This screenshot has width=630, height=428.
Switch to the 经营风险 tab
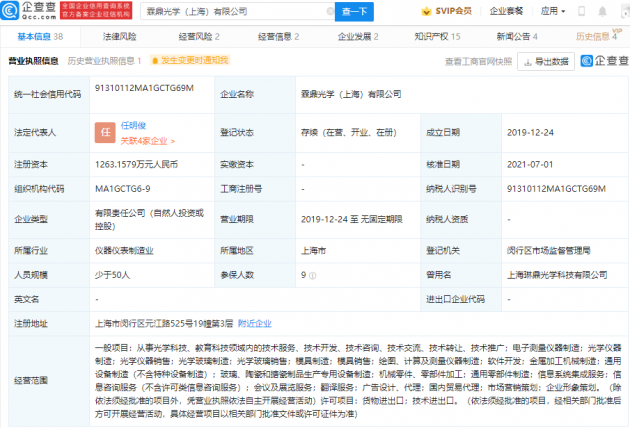point(199,37)
